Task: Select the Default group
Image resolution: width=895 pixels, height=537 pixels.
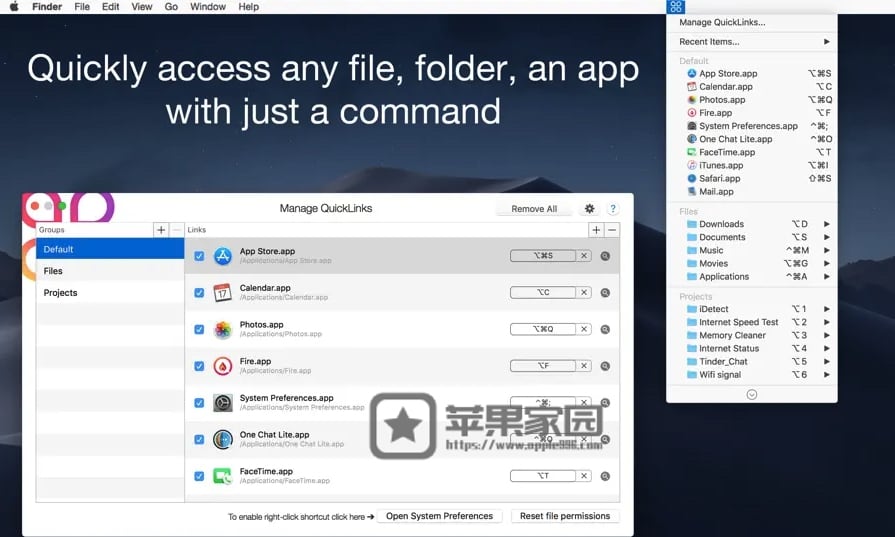Action: pos(110,249)
